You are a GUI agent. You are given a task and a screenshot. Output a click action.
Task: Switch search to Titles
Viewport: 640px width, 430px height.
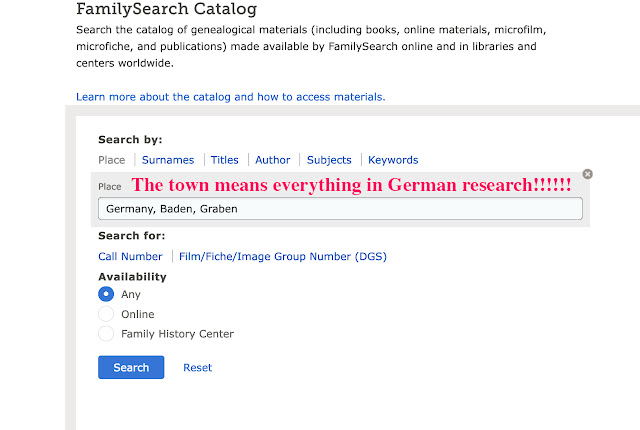(224, 160)
